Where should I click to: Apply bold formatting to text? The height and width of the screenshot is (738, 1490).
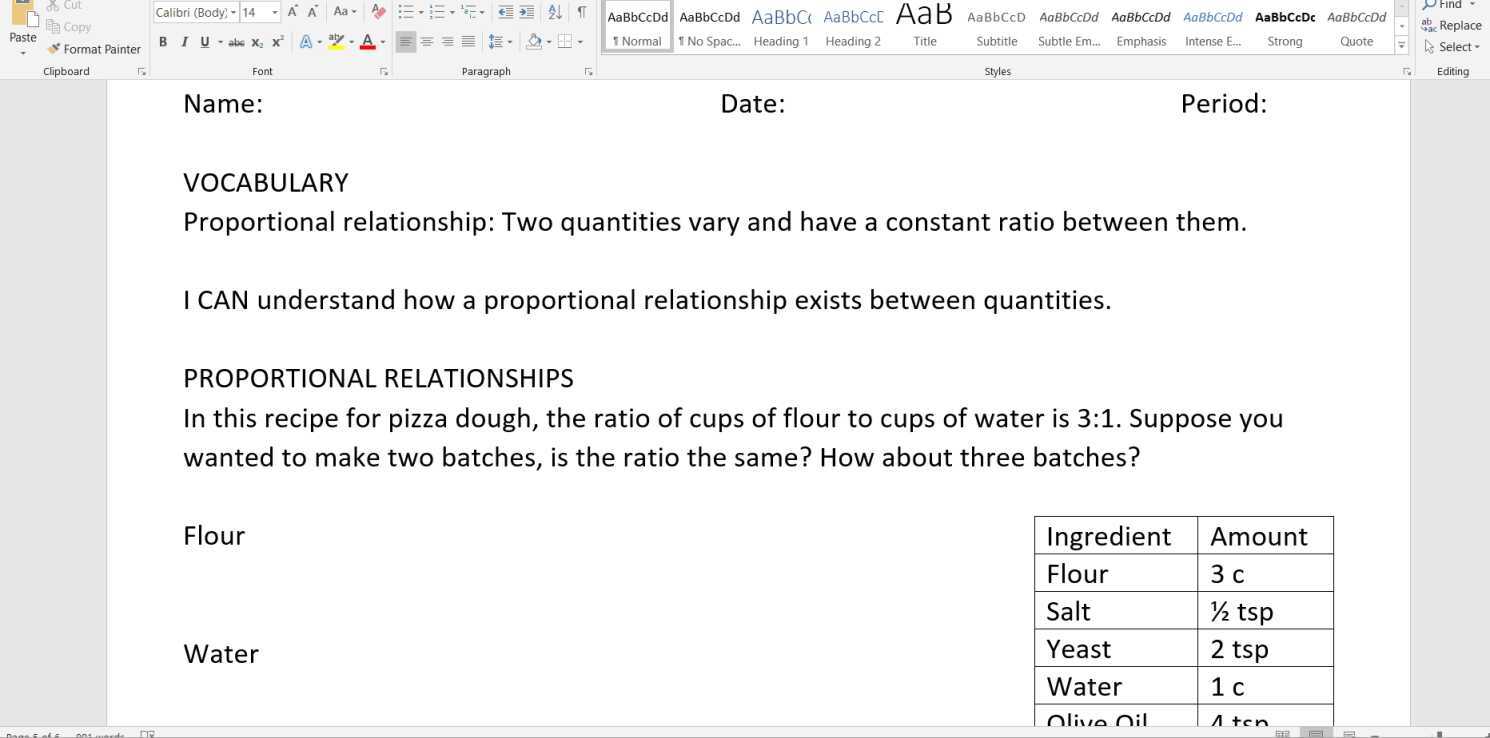pyautogui.click(x=163, y=42)
